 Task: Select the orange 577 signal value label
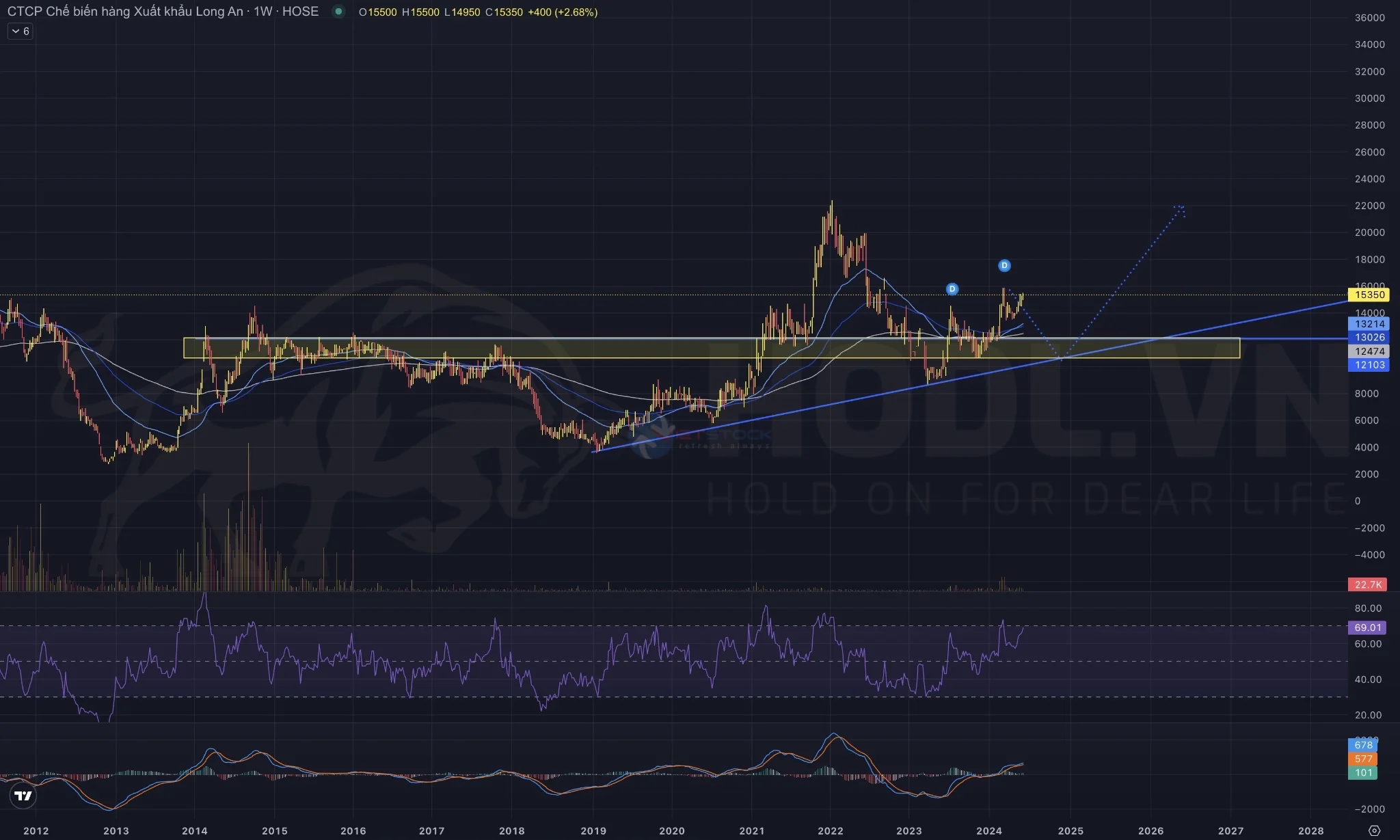pyautogui.click(x=1363, y=759)
